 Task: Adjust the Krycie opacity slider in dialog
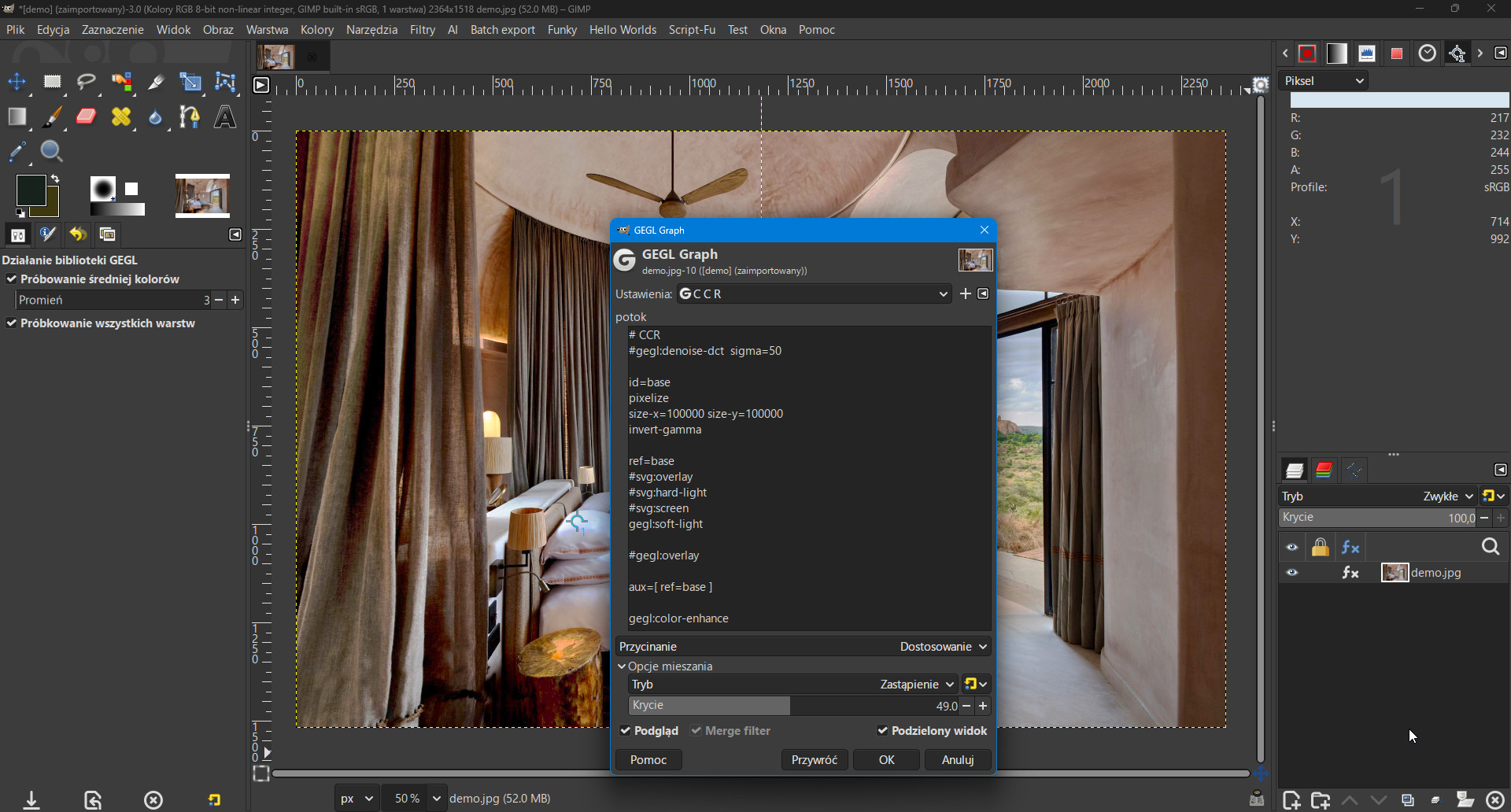click(793, 706)
